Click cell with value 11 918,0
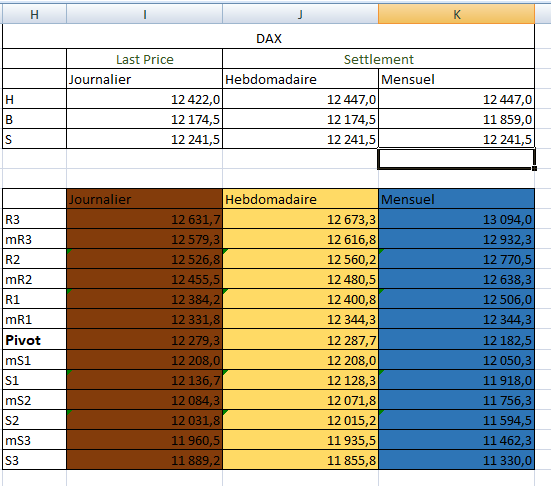Viewport: 551px width, 486px height. [x=456, y=380]
